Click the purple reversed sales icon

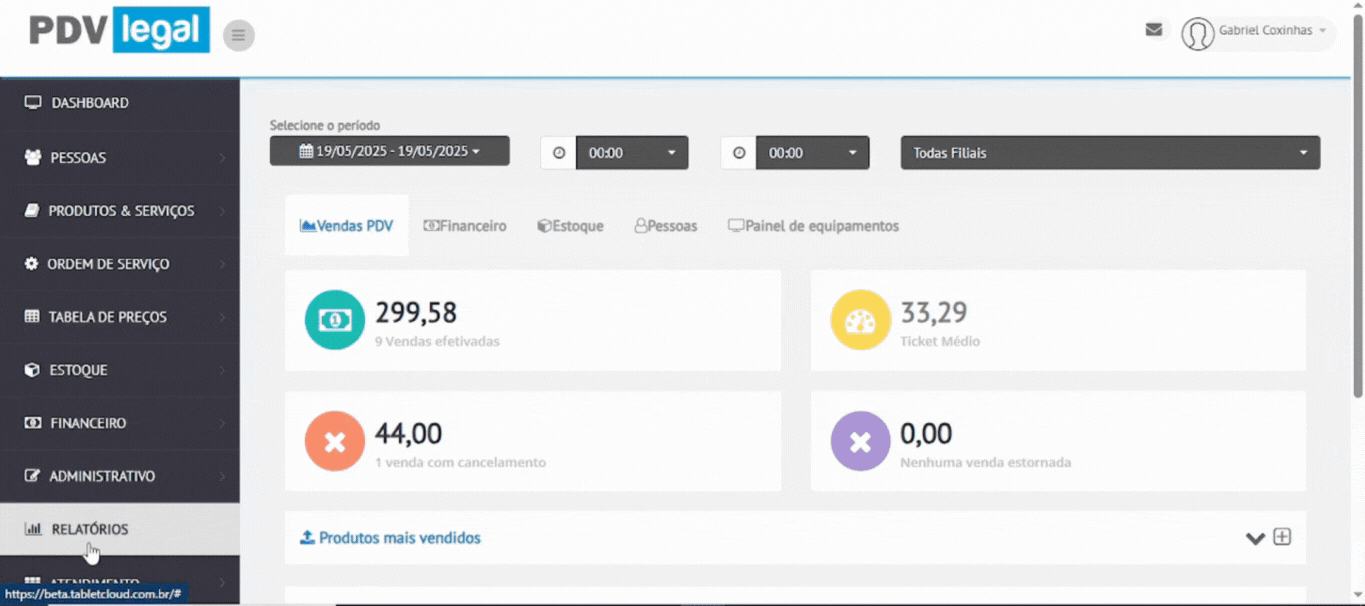click(x=860, y=441)
